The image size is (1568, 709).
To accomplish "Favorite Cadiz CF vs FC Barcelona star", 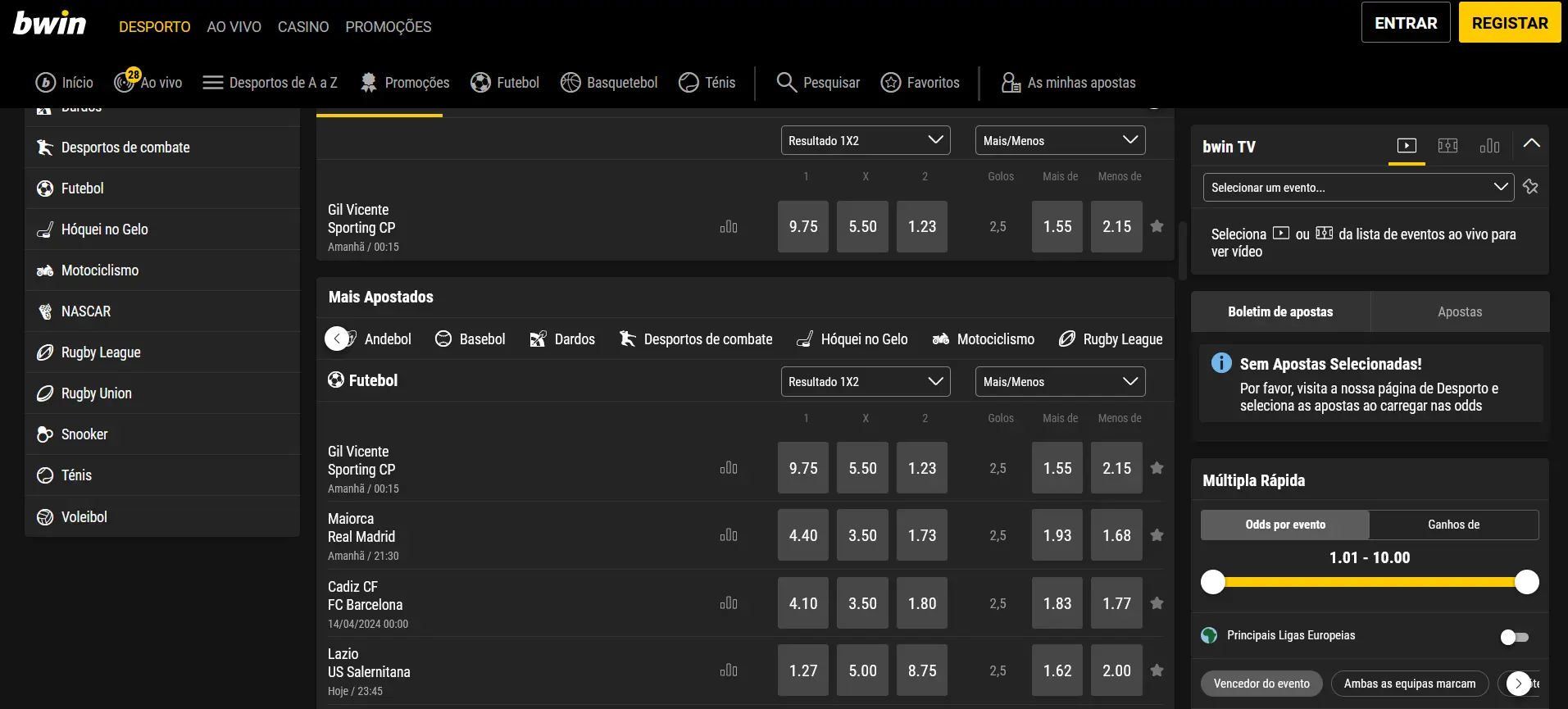I will pos(1157,603).
